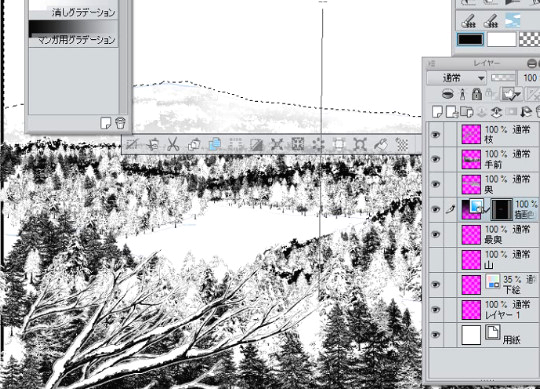This screenshot has height=389, width=540.
Task: Hide the 枝 layer with its eye icon
Action: pyautogui.click(x=435, y=134)
